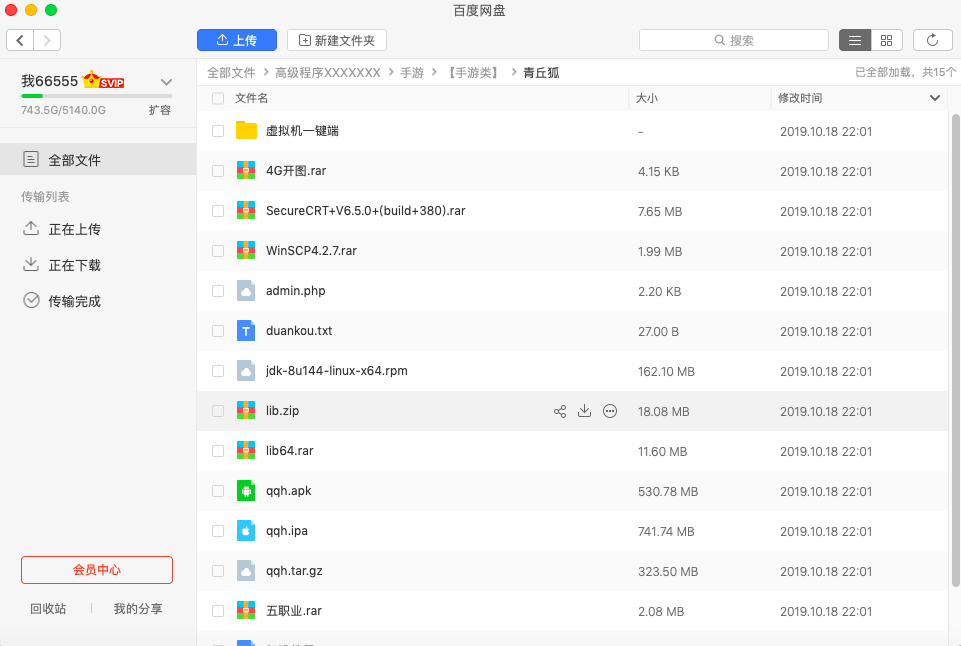
Task: Select the checkbox next to admin.php
Action: tap(218, 291)
